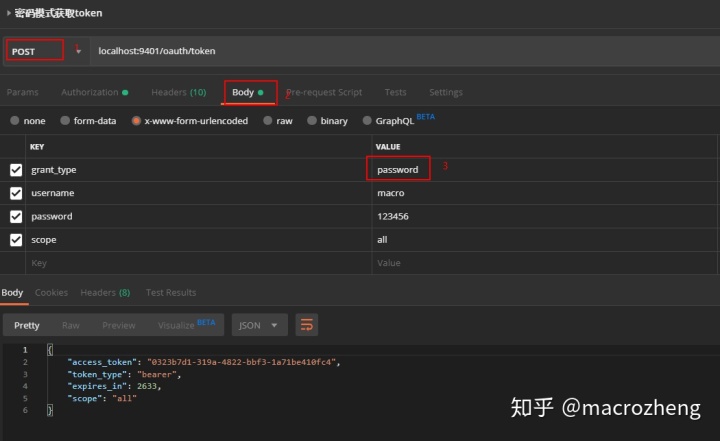This screenshot has width=720, height=441.
Task: Collapse the request title disclosure triangle
Action: pos(8,13)
